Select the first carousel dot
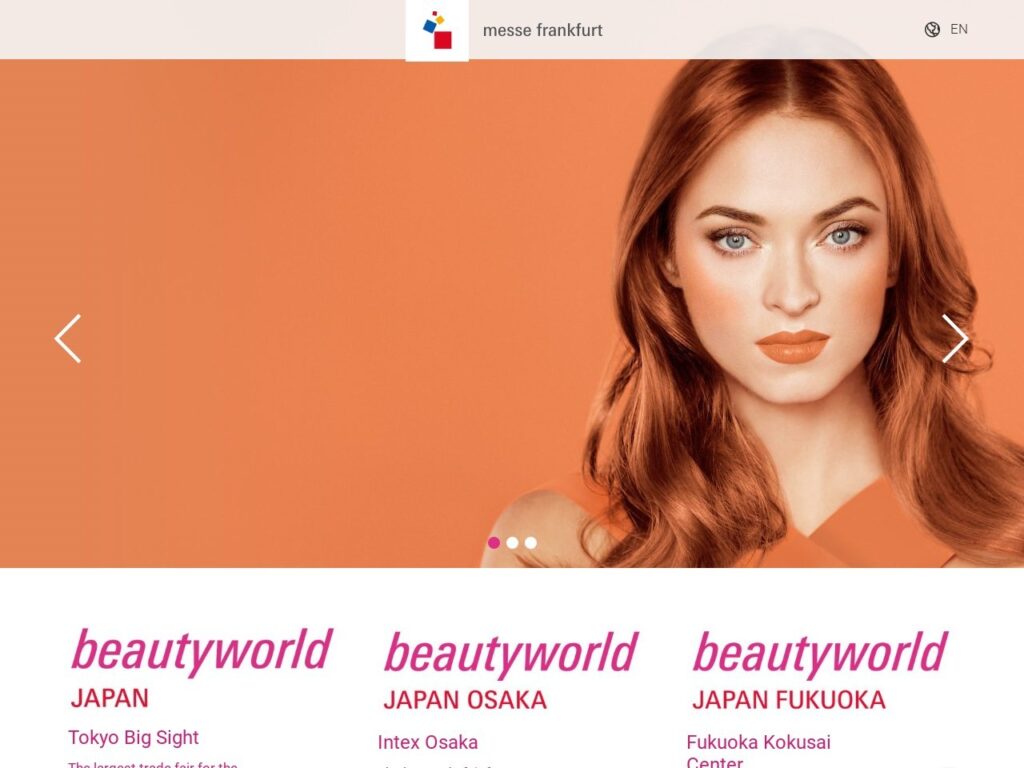 [494, 543]
